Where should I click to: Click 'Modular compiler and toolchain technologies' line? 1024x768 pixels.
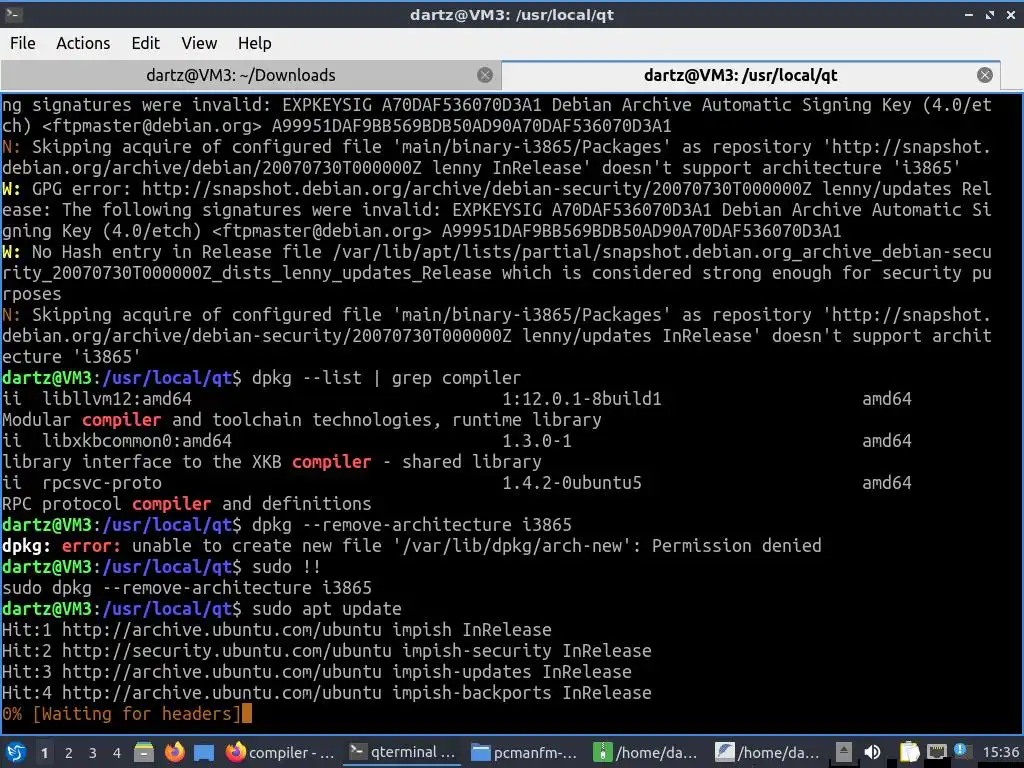tap(302, 419)
